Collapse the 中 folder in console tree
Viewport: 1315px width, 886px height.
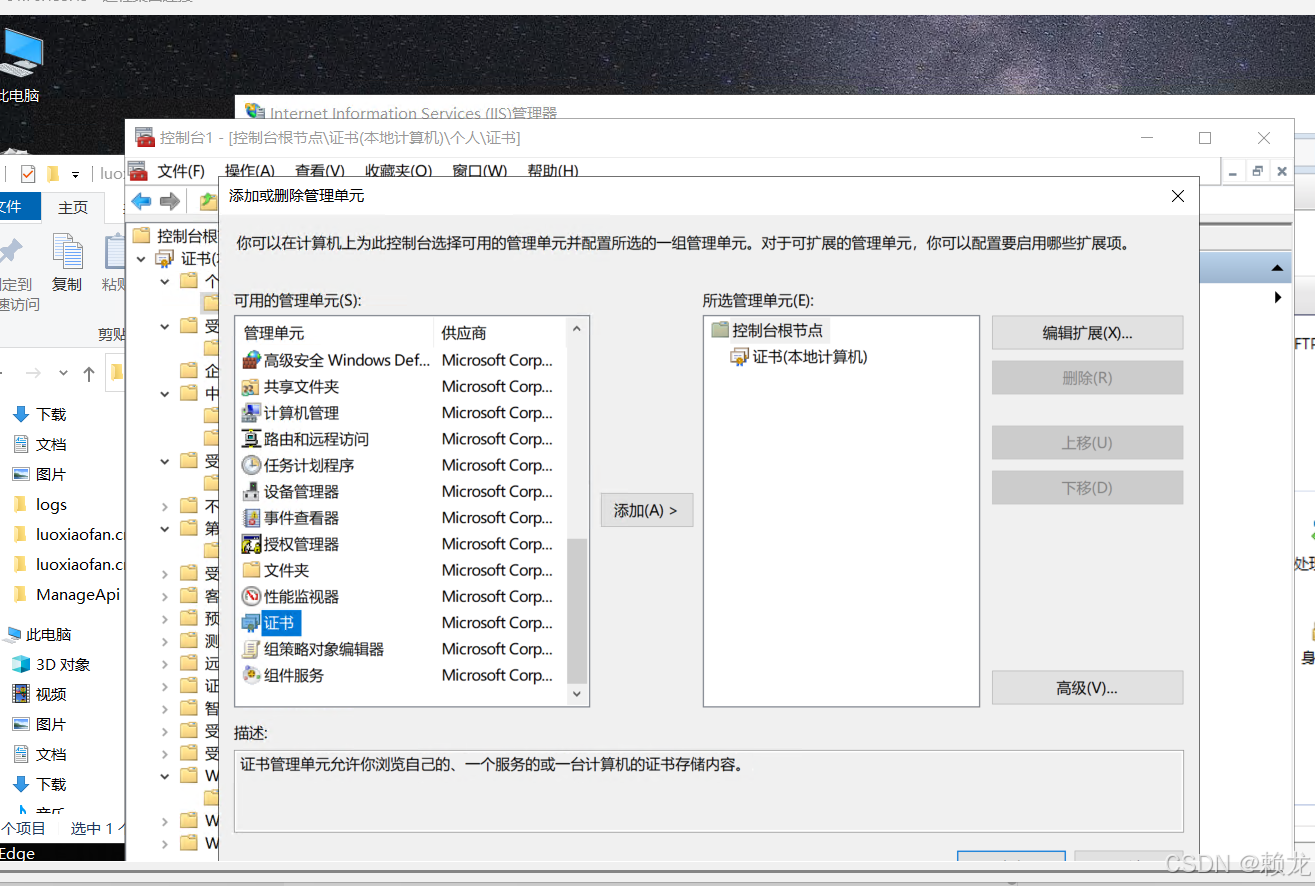[165, 393]
